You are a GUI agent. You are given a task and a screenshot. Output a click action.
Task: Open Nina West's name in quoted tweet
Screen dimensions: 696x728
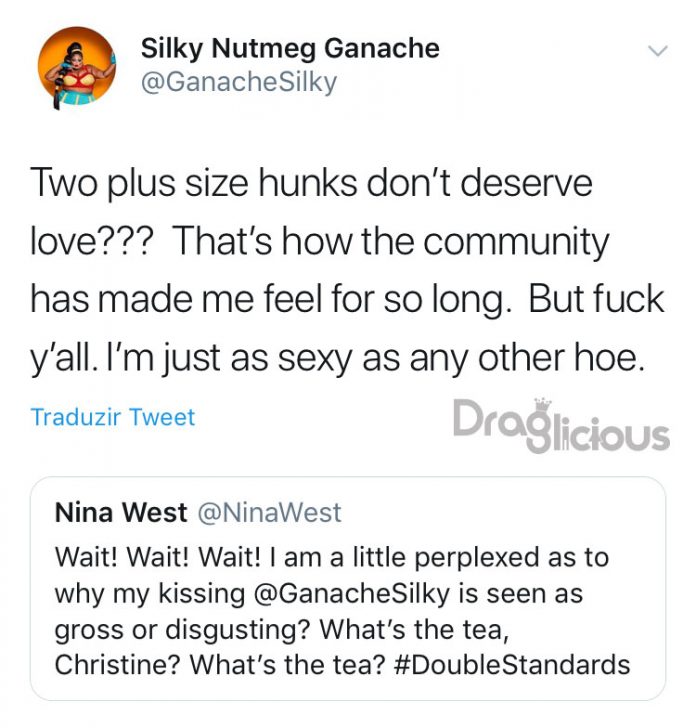pyautogui.click(x=121, y=513)
